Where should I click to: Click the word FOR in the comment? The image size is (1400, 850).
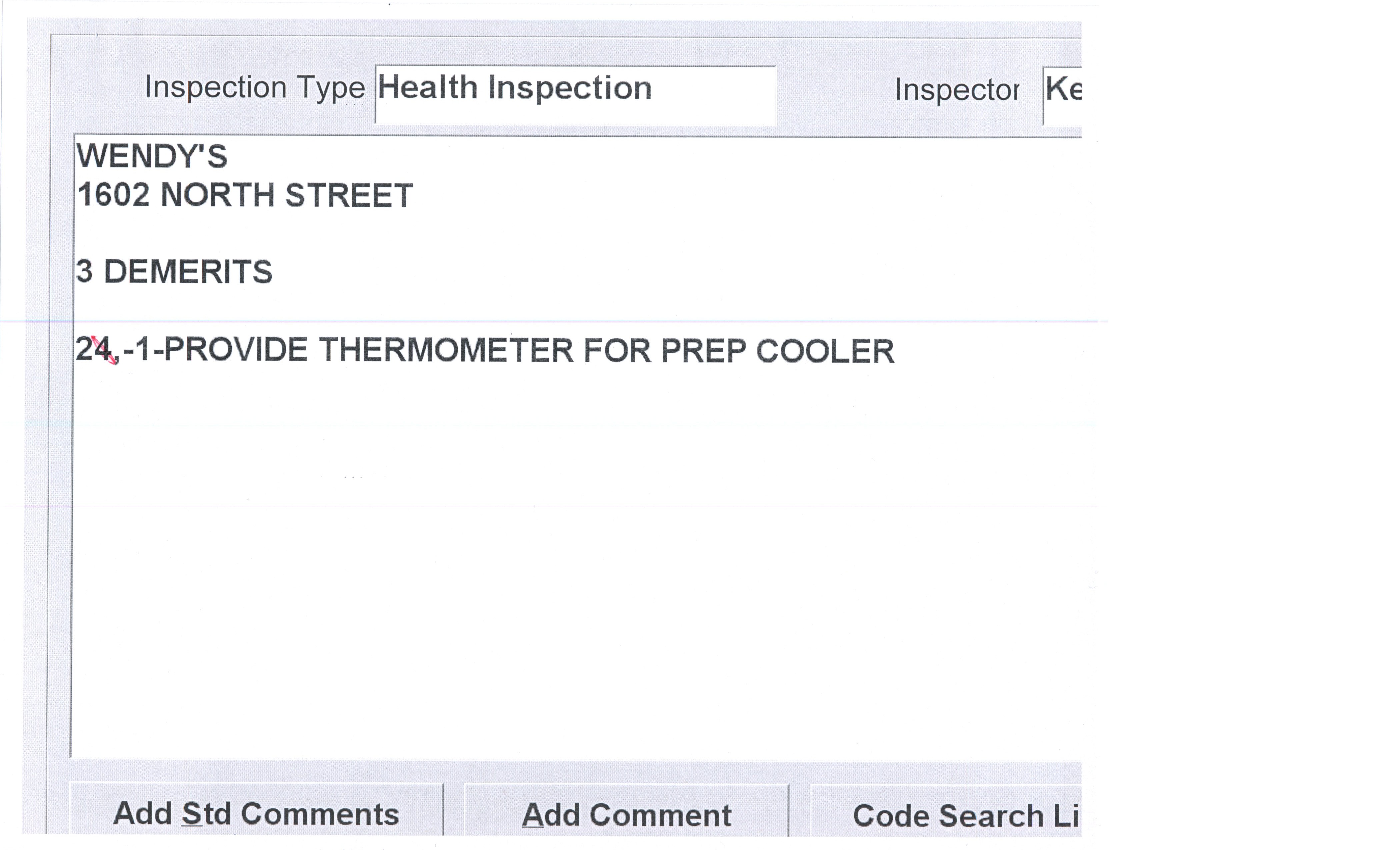[617, 351]
